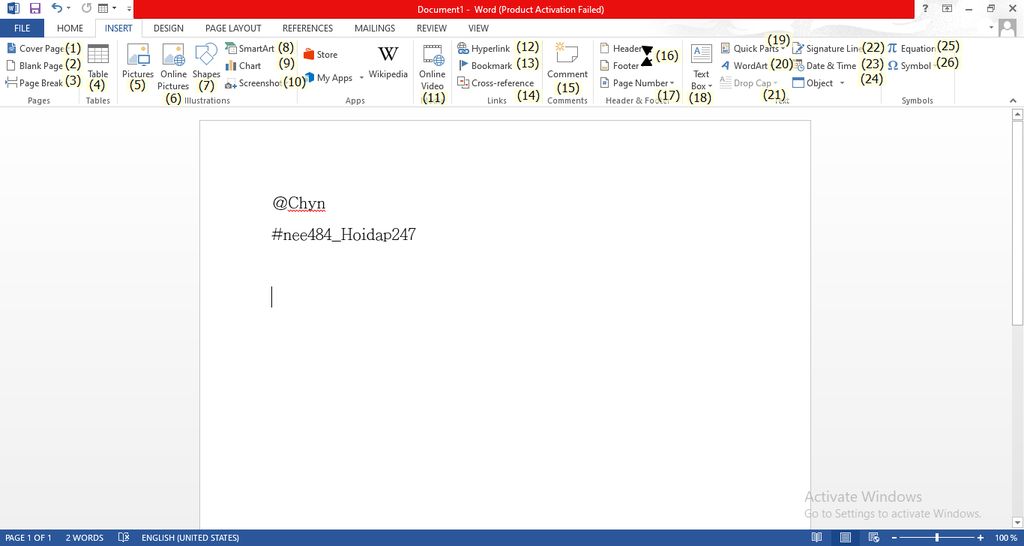Open the My Apps button
Viewport: 1024px width, 546px height.
[x=329, y=78]
